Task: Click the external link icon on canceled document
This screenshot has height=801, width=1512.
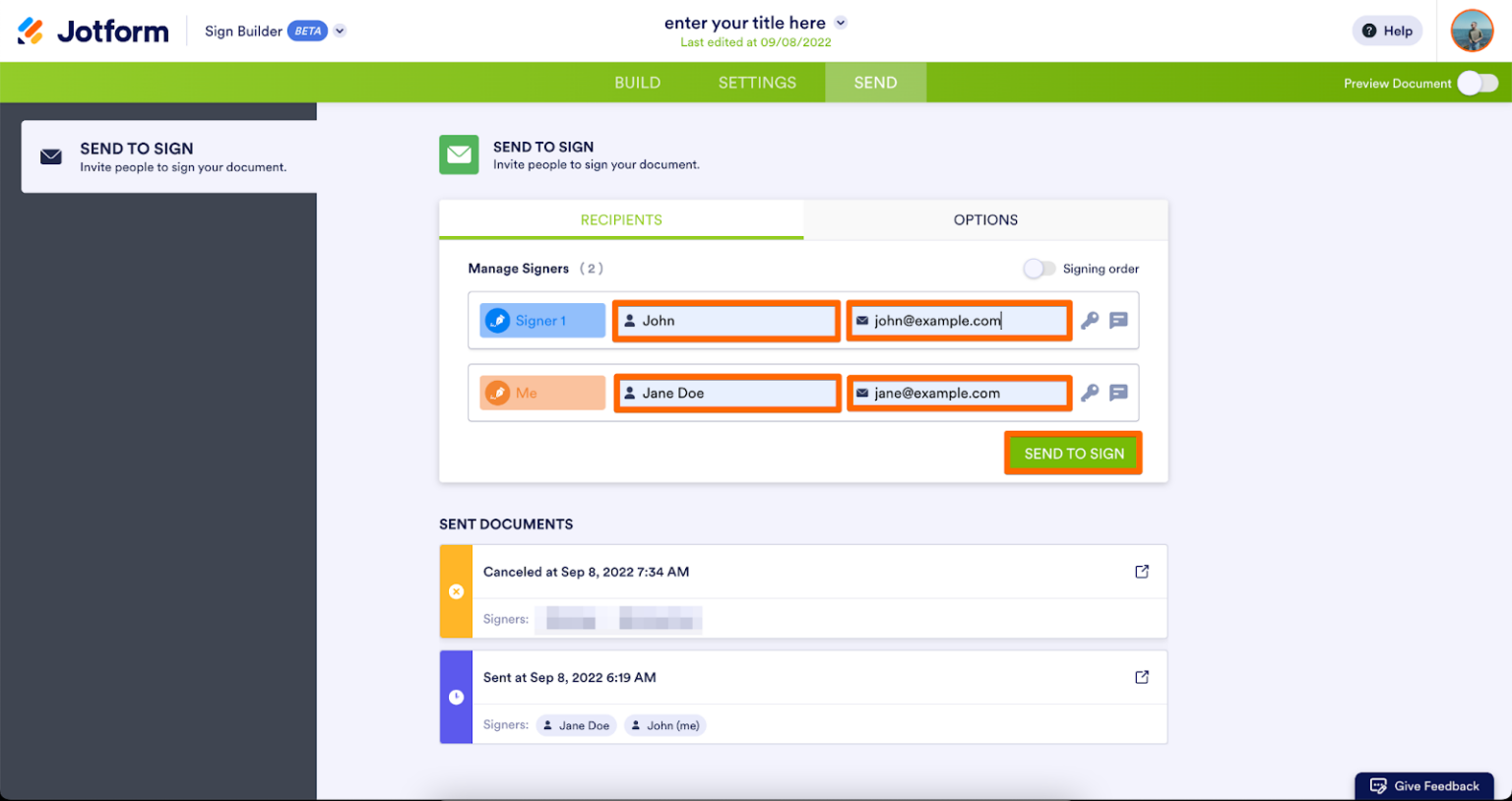Action: [x=1141, y=571]
